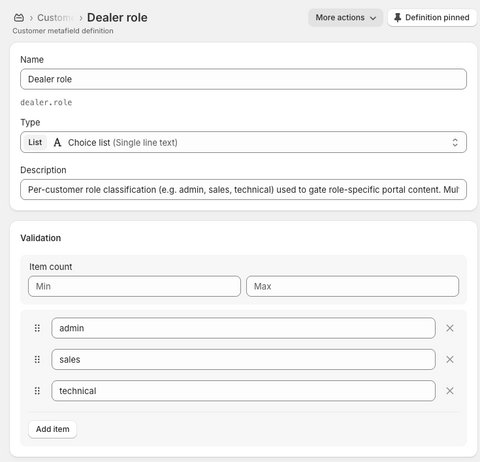Remove the sales choice item
Viewport: 480px width, 462px height.
click(450, 360)
